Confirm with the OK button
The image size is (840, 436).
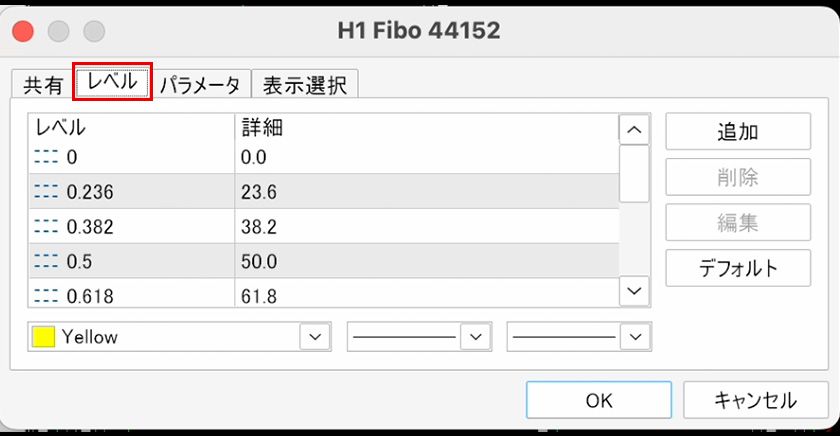click(599, 400)
